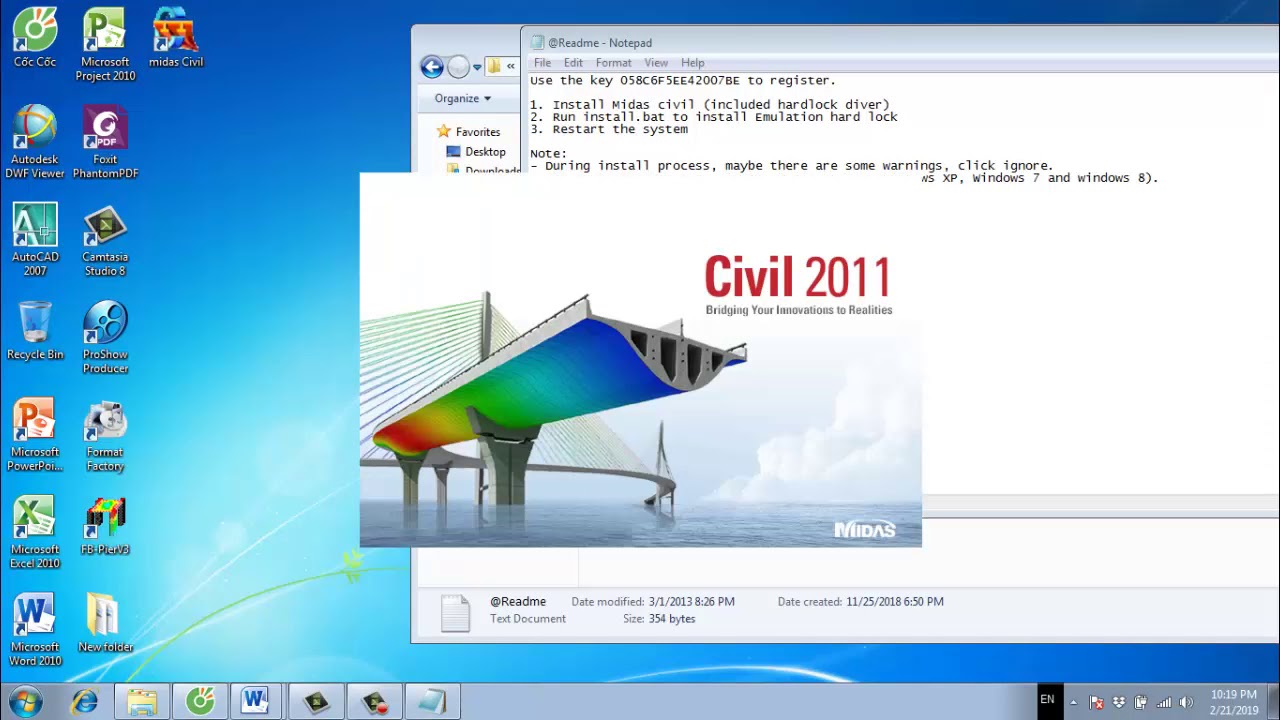Screen dimensions: 1280x720
Task: Click the Windows Start orb
Action: coord(26,701)
